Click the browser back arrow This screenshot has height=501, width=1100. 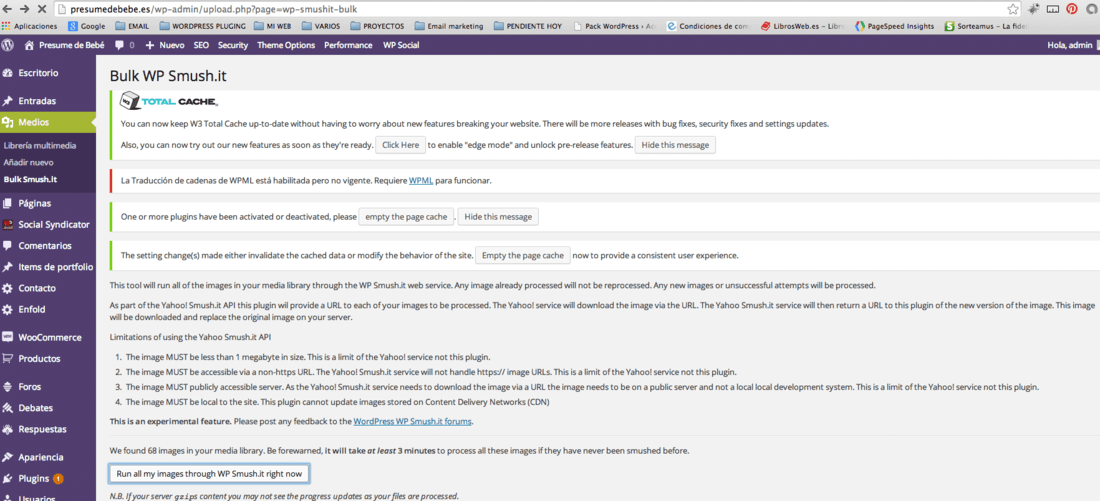tap(8, 10)
